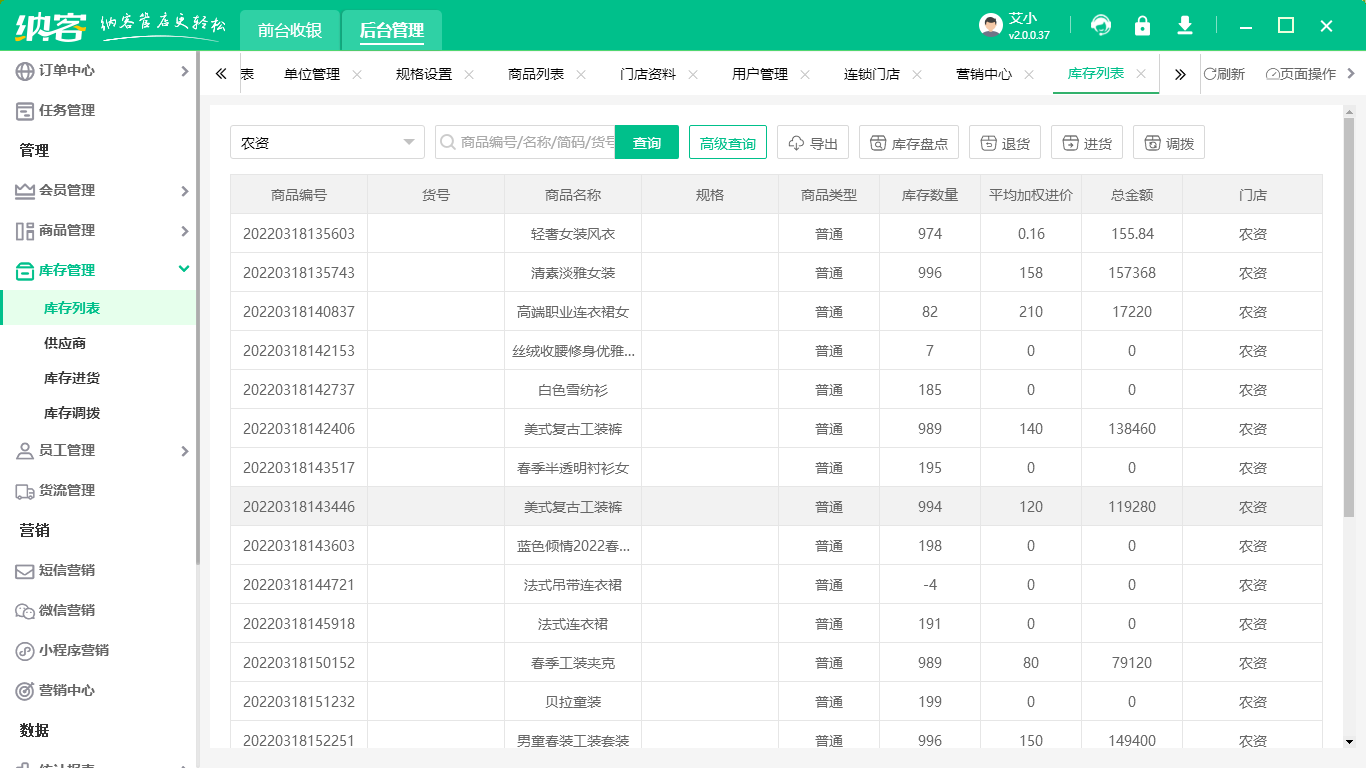Select row 贝拉童装
This screenshot has width=1366, height=768.
coord(776,701)
